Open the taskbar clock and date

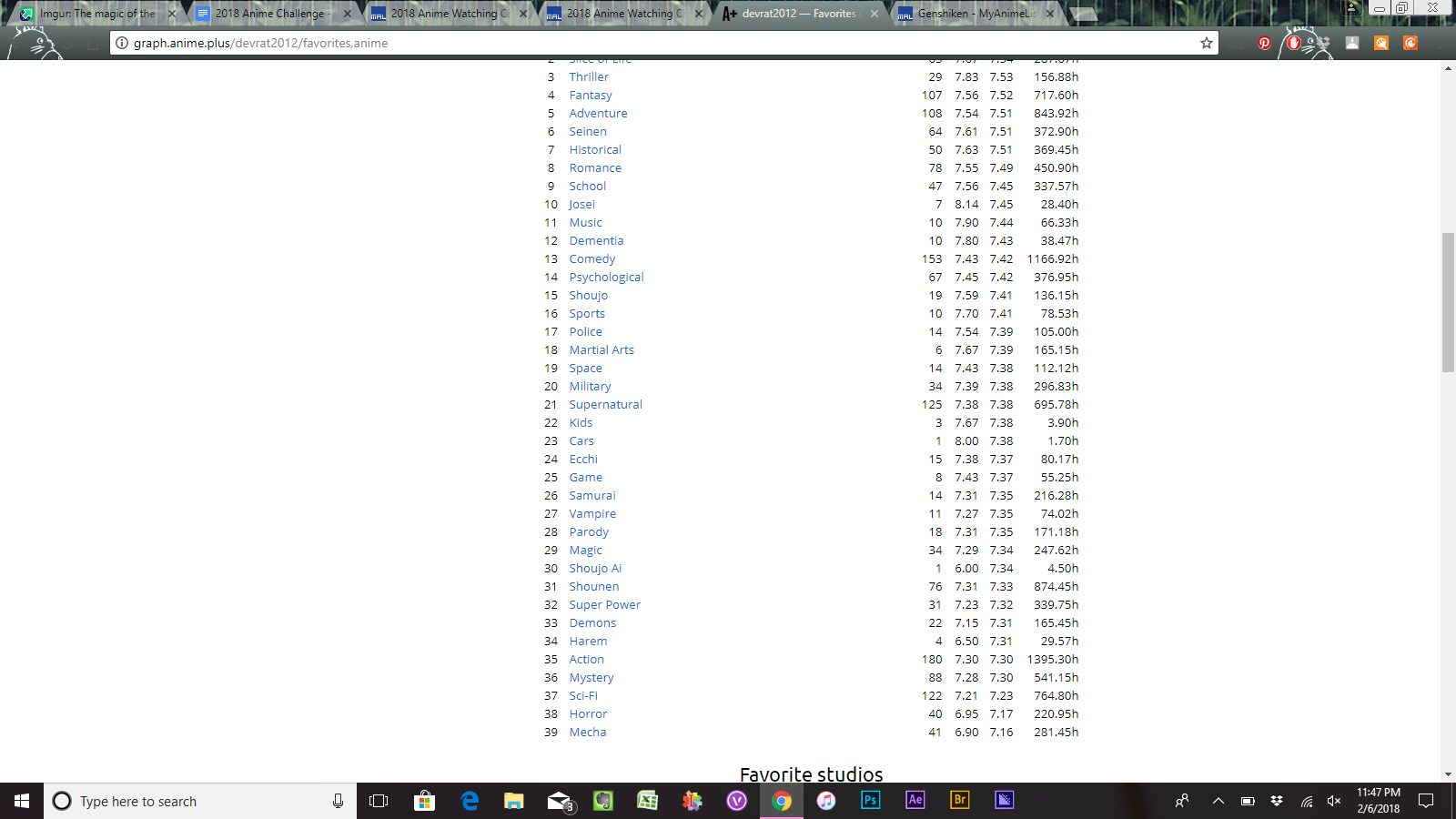click(1378, 801)
